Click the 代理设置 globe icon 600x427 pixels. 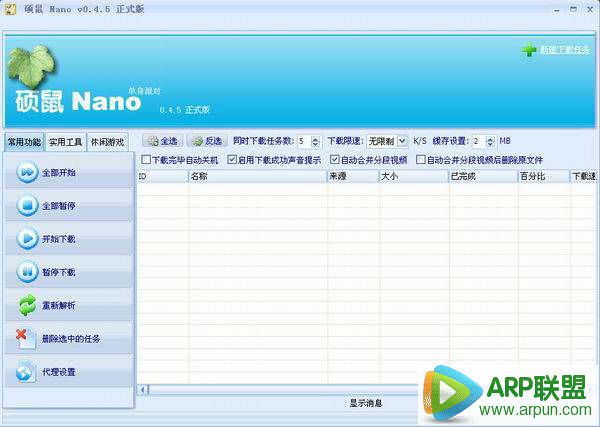click(26, 372)
